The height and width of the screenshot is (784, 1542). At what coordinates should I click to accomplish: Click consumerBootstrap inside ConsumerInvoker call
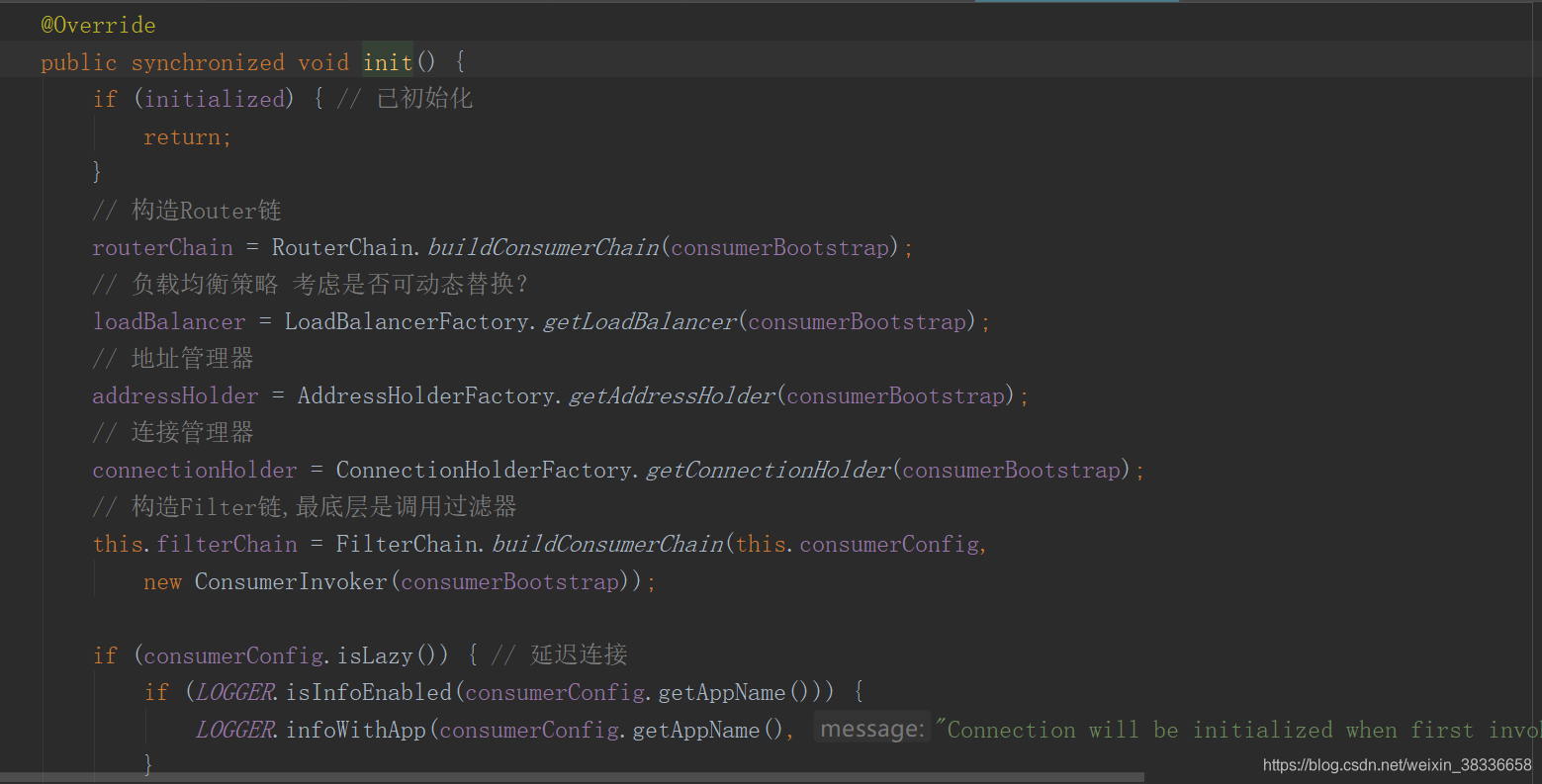tap(509, 581)
